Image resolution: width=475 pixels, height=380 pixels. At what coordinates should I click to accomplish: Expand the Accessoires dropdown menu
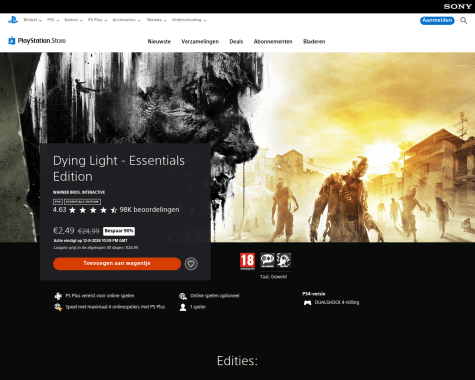pos(126,20)
